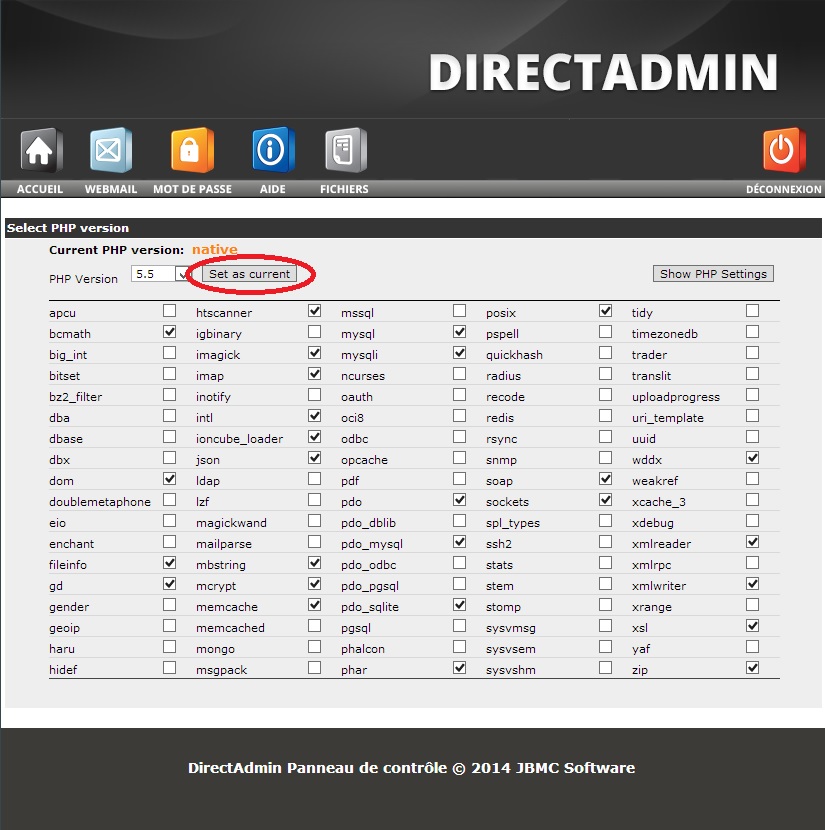Enable the opcache checkbox
This screenshot has height=830, width=825.
459,458
